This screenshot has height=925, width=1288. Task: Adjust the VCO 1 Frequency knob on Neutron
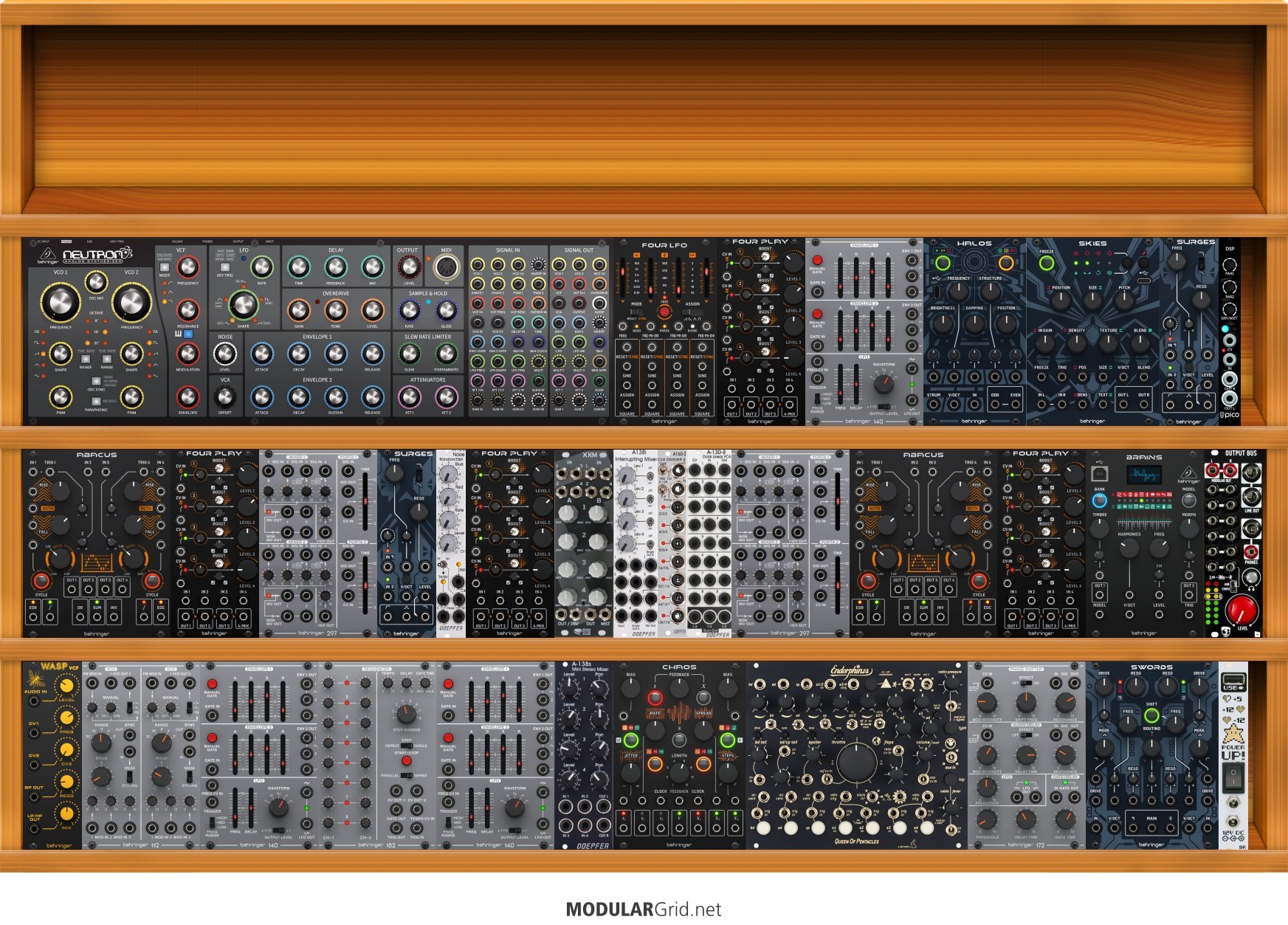point(61,303)
